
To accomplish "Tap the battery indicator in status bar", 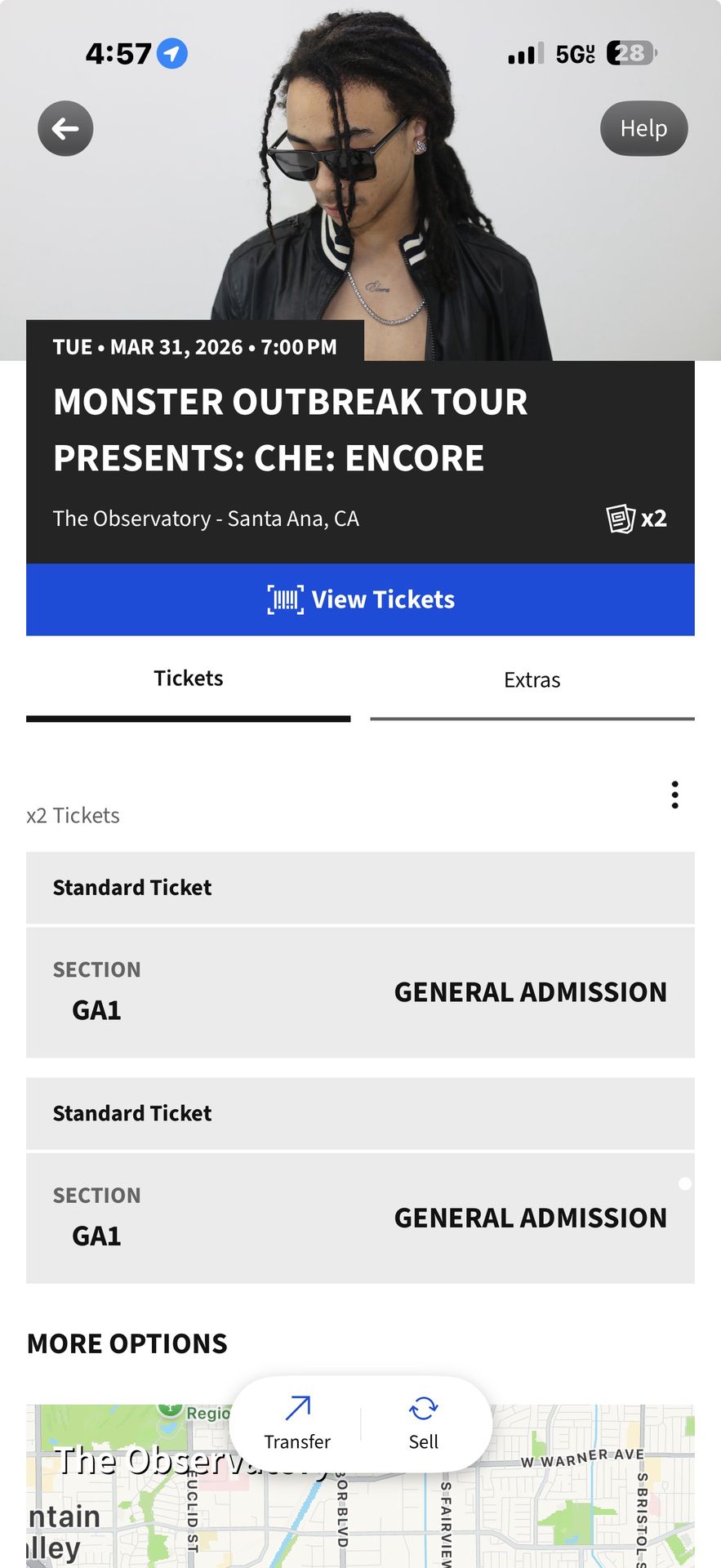I will coord(631,54).
